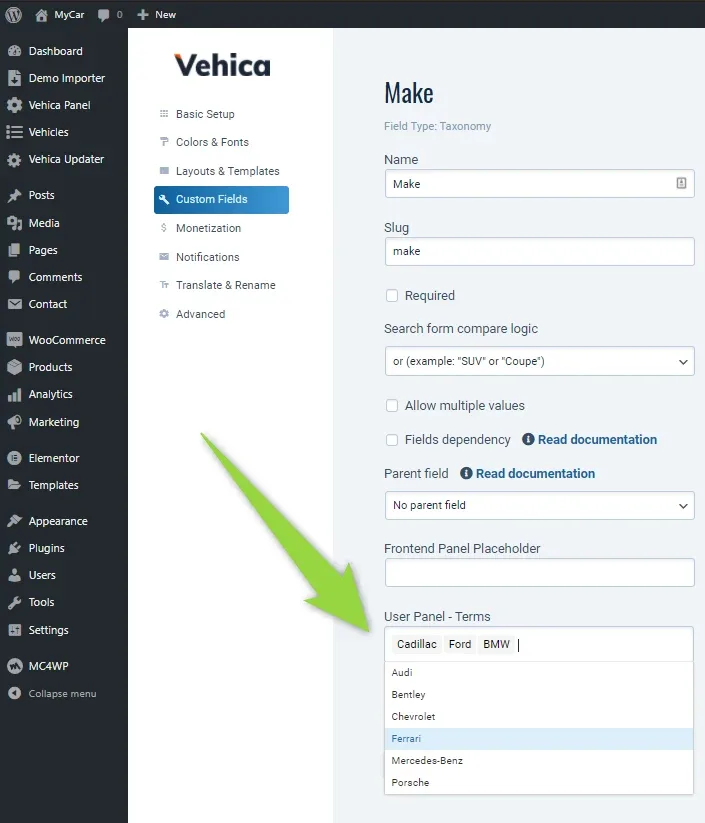705x823 pixels.
Task: Click the Demo Importer icon
Action: pyautogui.click(x=15, y=78)
